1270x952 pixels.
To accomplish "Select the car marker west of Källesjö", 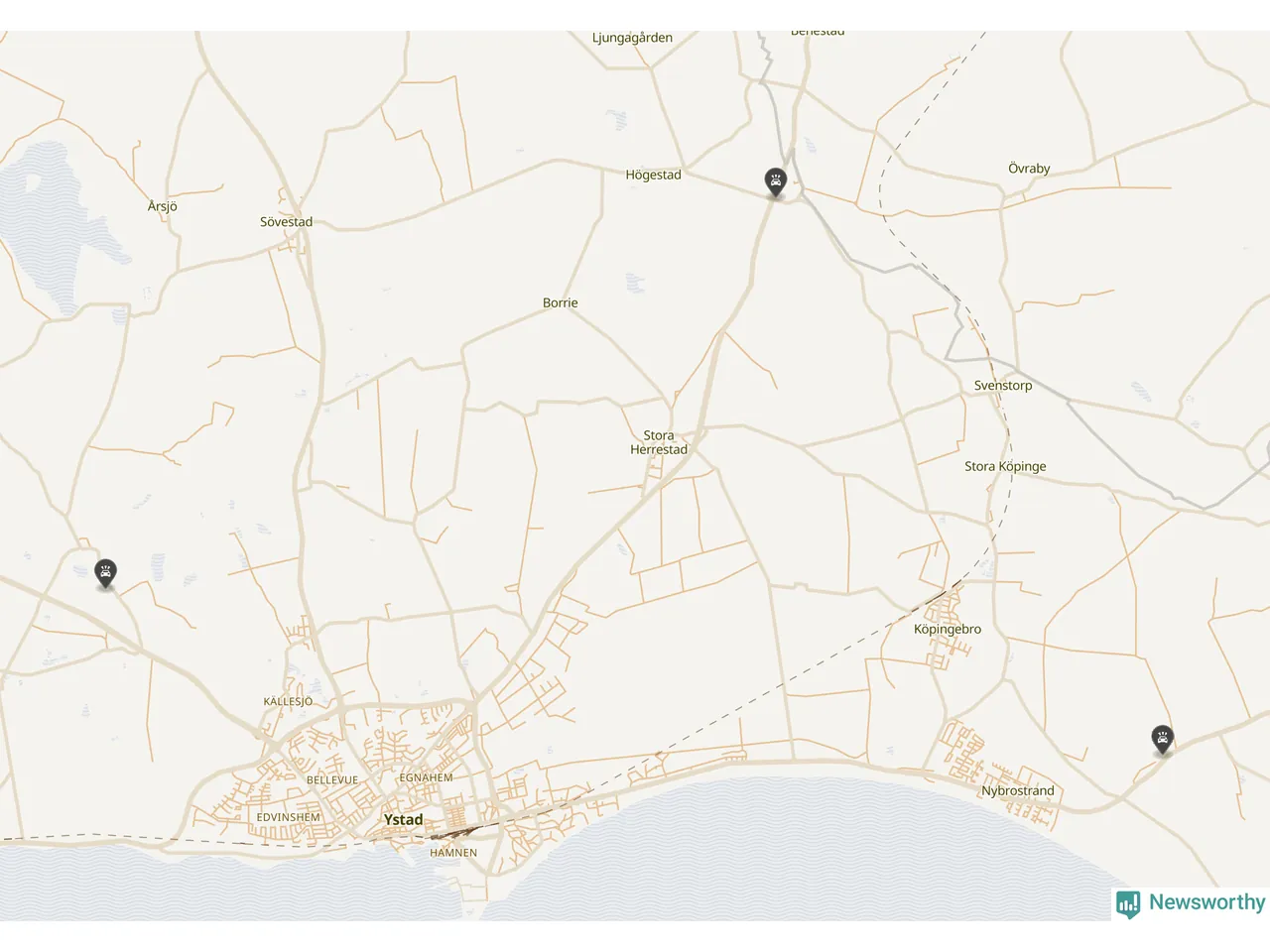I will point(105,573).
